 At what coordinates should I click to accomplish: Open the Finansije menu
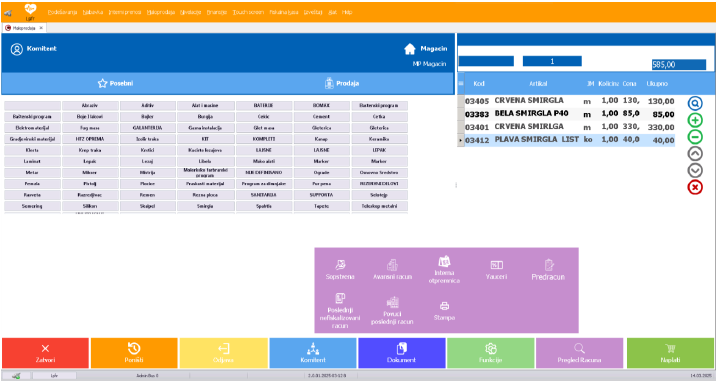click(x=217, y=12)
